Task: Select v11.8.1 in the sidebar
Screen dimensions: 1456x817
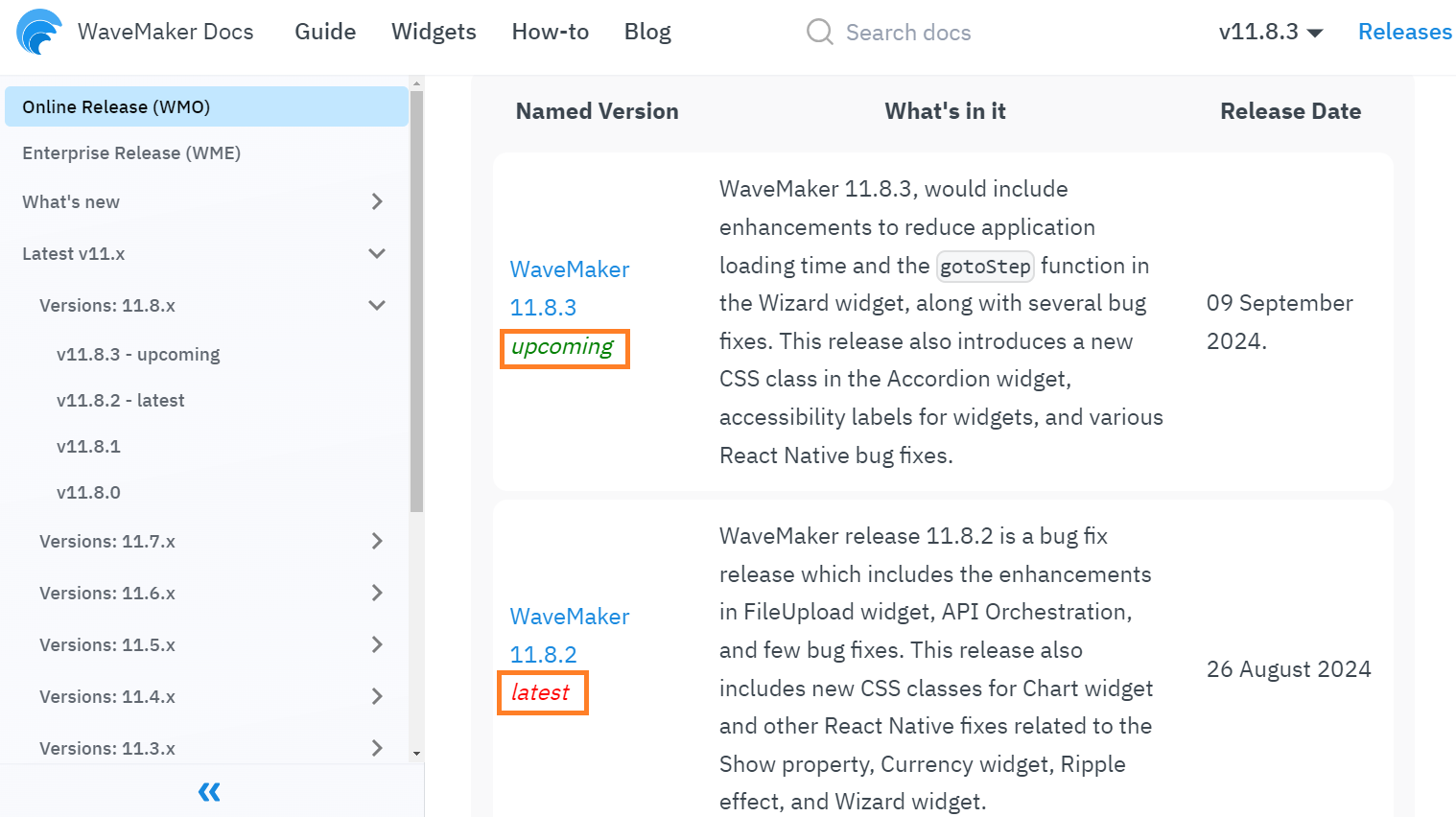Action: 88,446
